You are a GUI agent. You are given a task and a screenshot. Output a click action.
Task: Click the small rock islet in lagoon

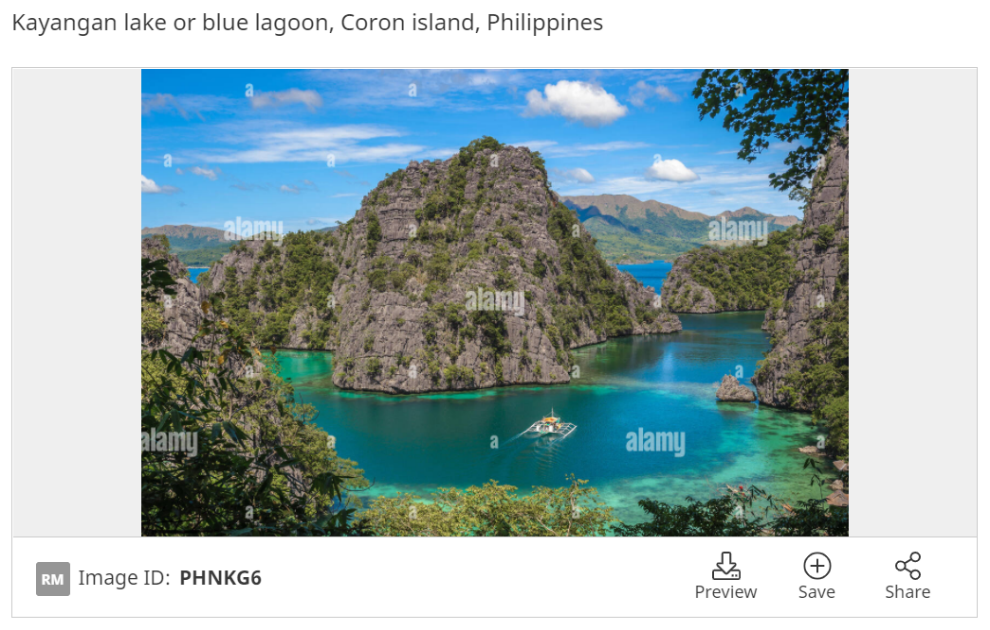(x=735, y=389)
